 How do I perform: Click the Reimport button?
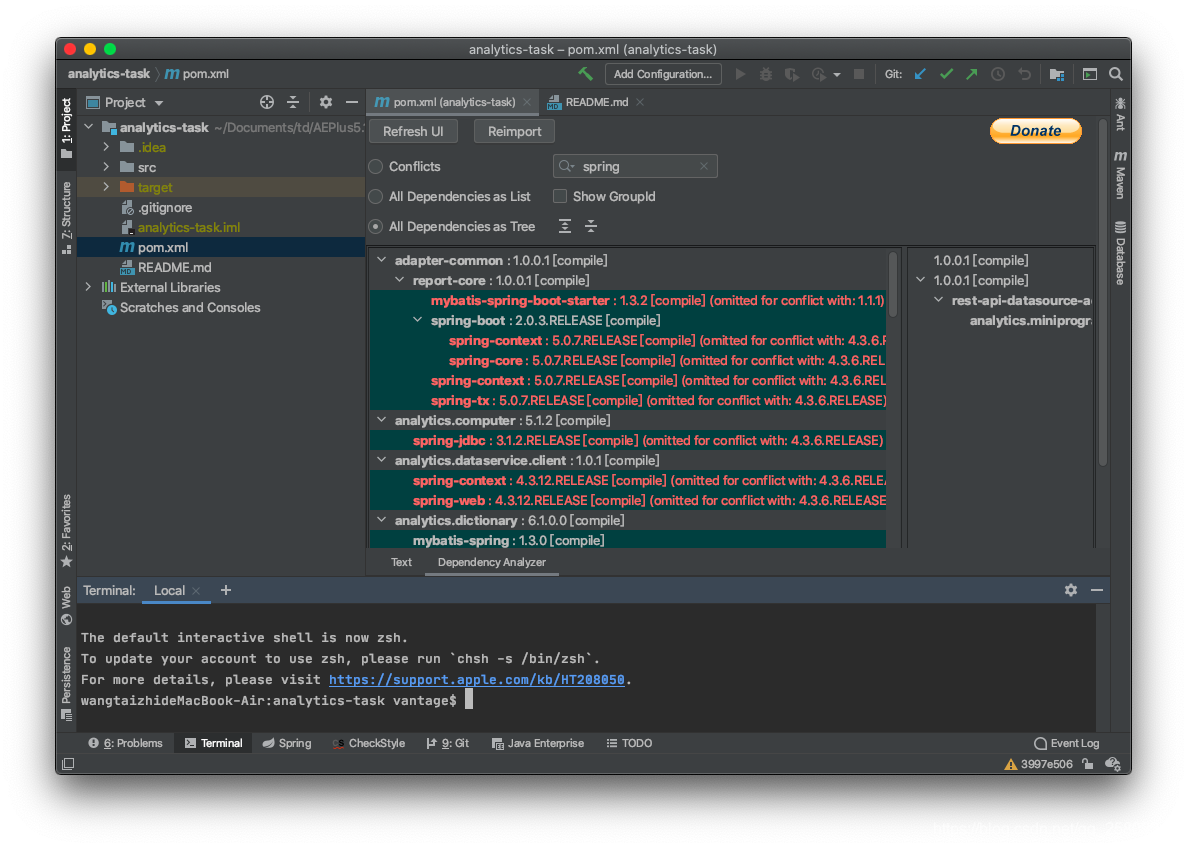tap(514, 131)
